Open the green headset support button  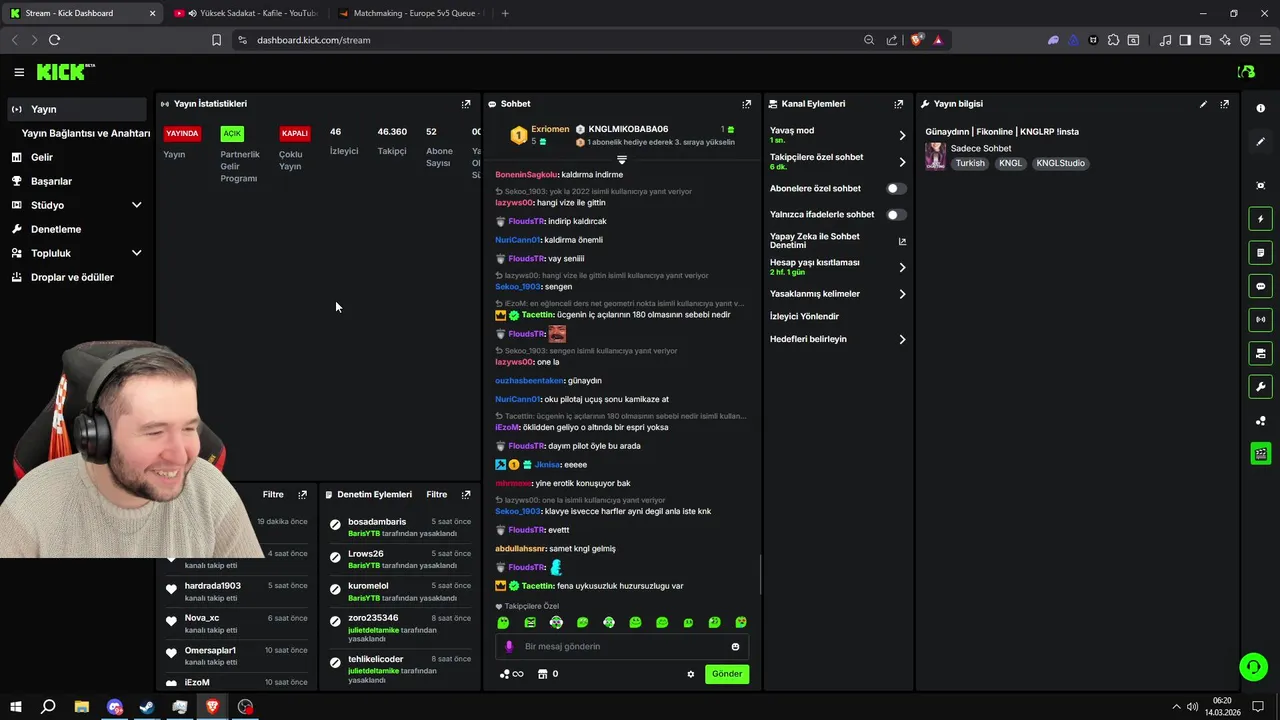[1253, 666]
